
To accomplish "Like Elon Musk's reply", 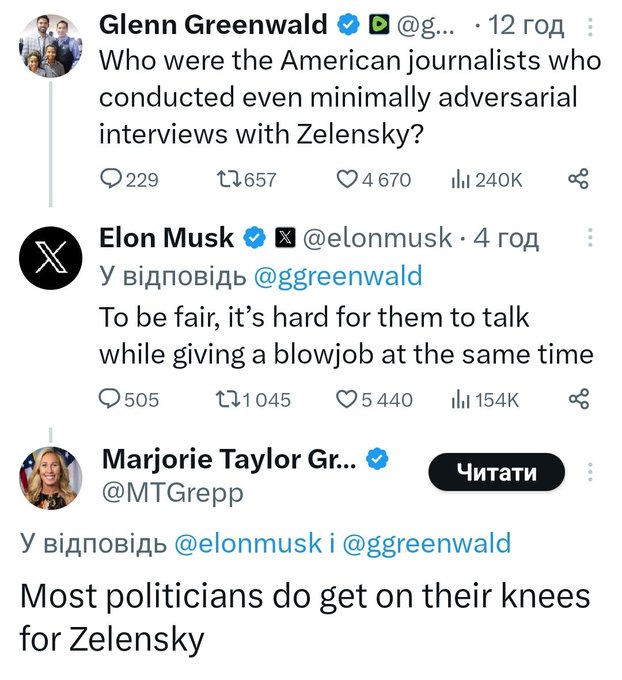I will click(x=374, y=399).
